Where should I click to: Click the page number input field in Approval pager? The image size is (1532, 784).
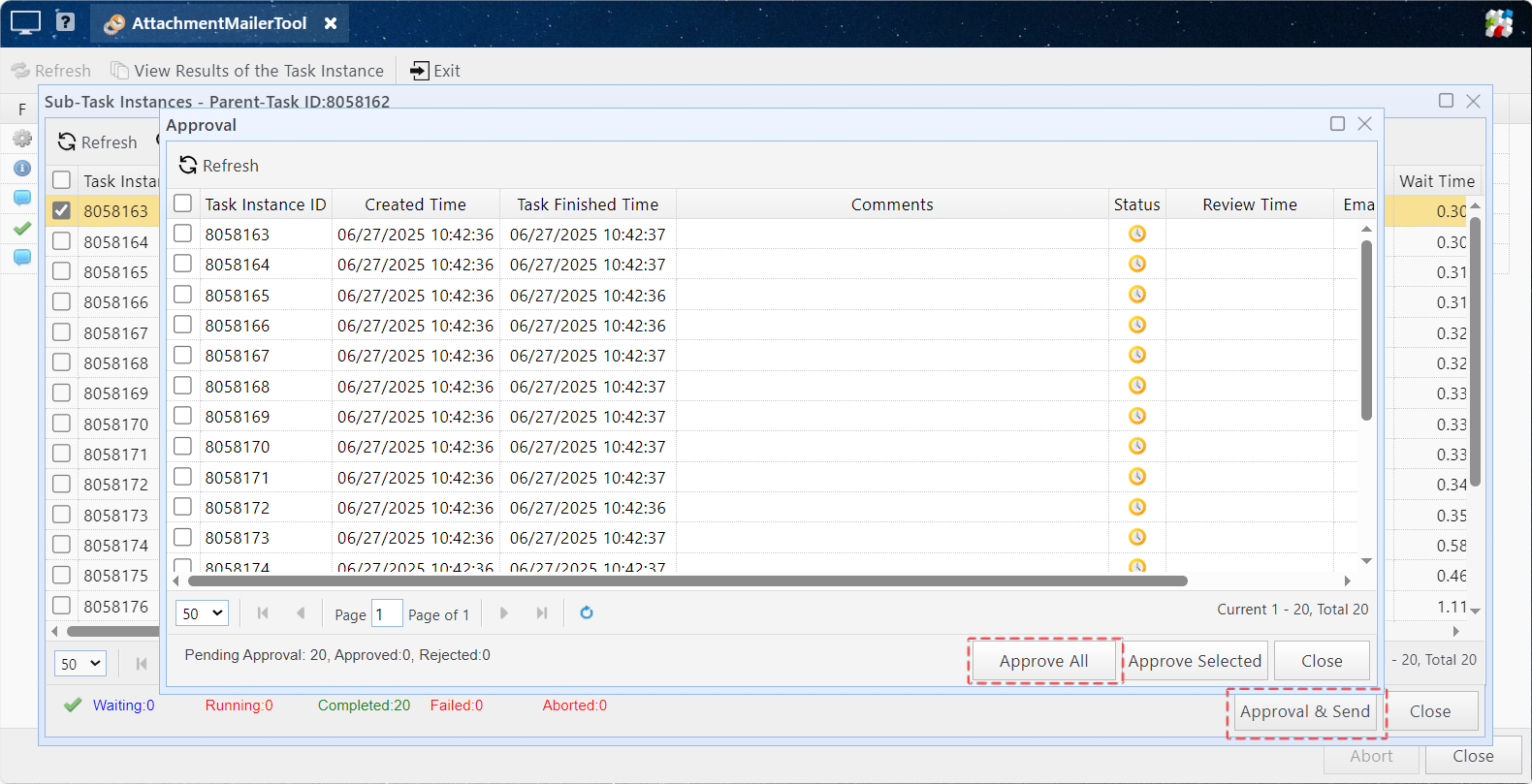click(387, 613)
